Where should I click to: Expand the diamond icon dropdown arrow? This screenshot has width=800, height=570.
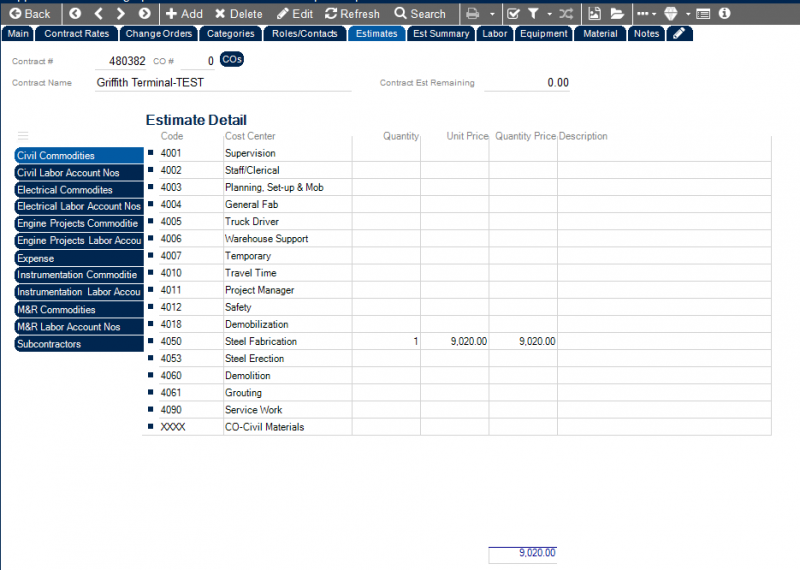688,14
